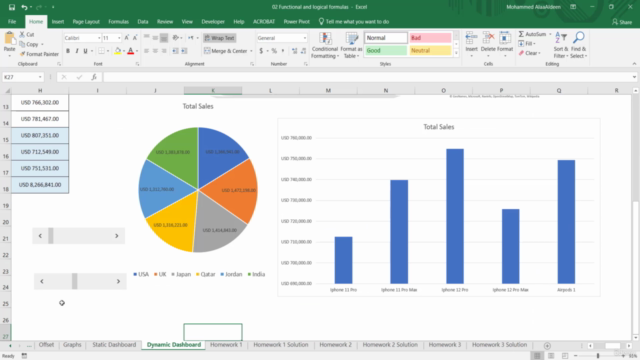Select cell showing USD 8,266,841.00

[40, 184]
